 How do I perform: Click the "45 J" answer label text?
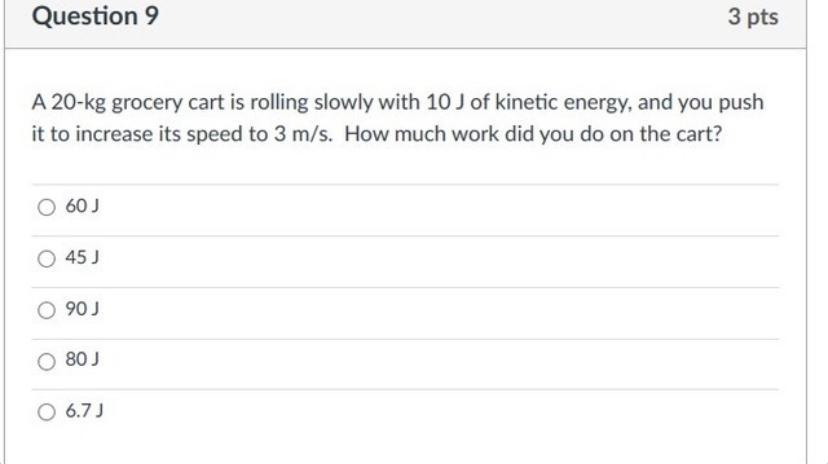[78, 258]
